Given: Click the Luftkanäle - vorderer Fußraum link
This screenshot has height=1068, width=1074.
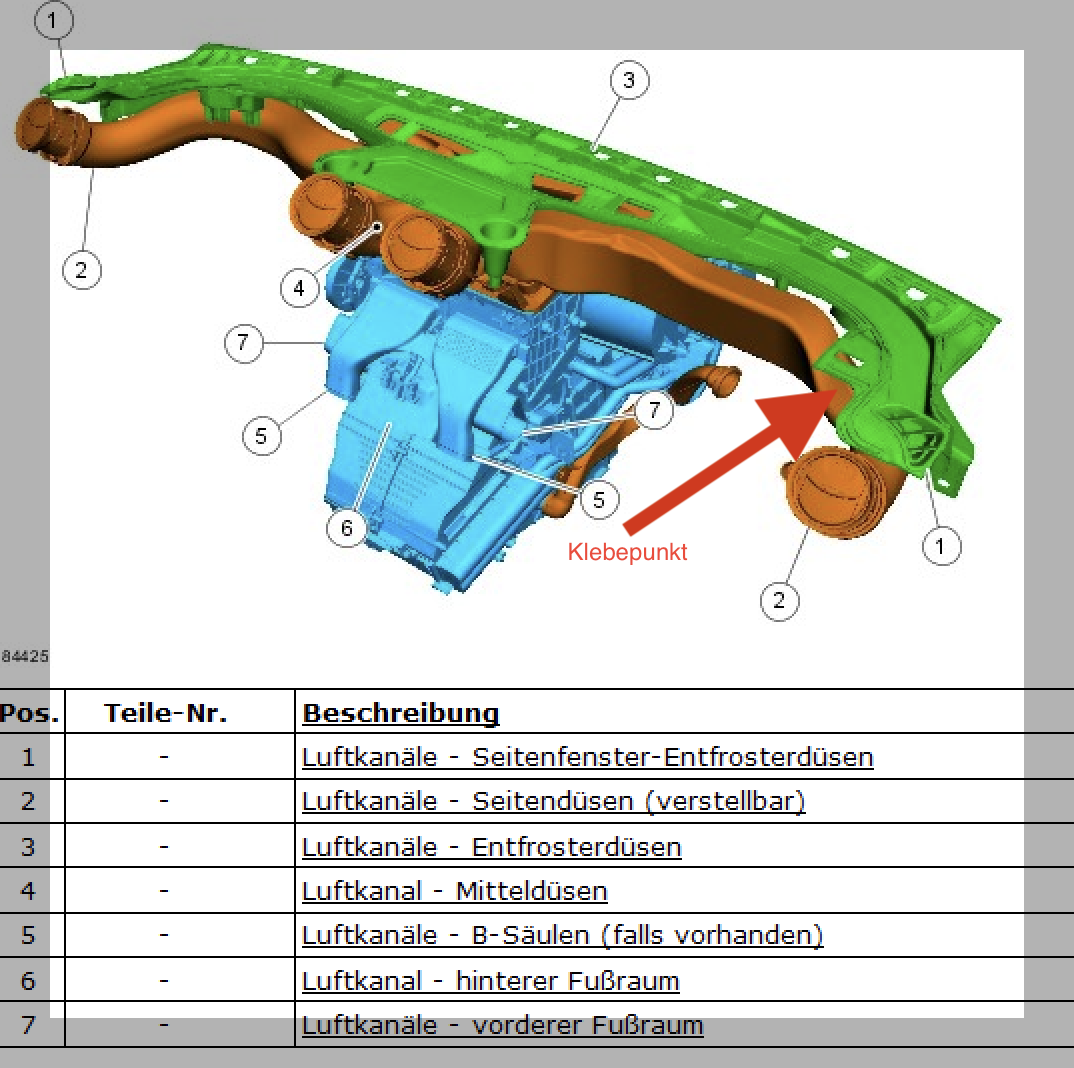Looking at the screenshot, I should pyautogui.click(x=502, y=1025).
